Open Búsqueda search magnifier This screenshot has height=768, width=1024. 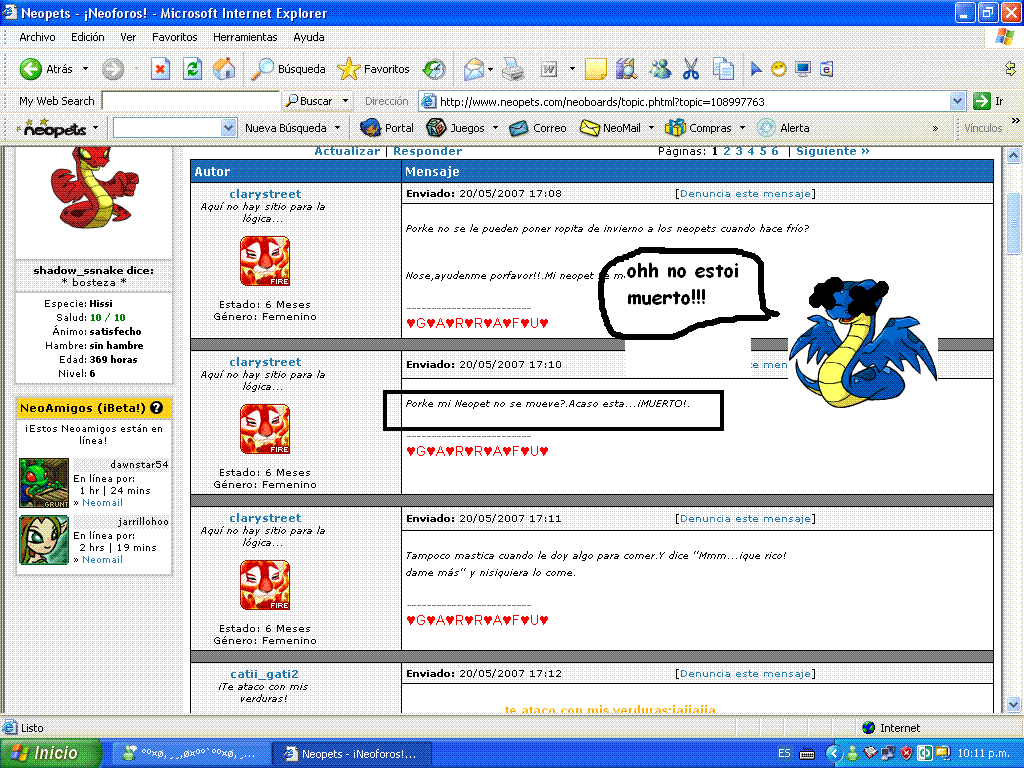tap(288, 69)
